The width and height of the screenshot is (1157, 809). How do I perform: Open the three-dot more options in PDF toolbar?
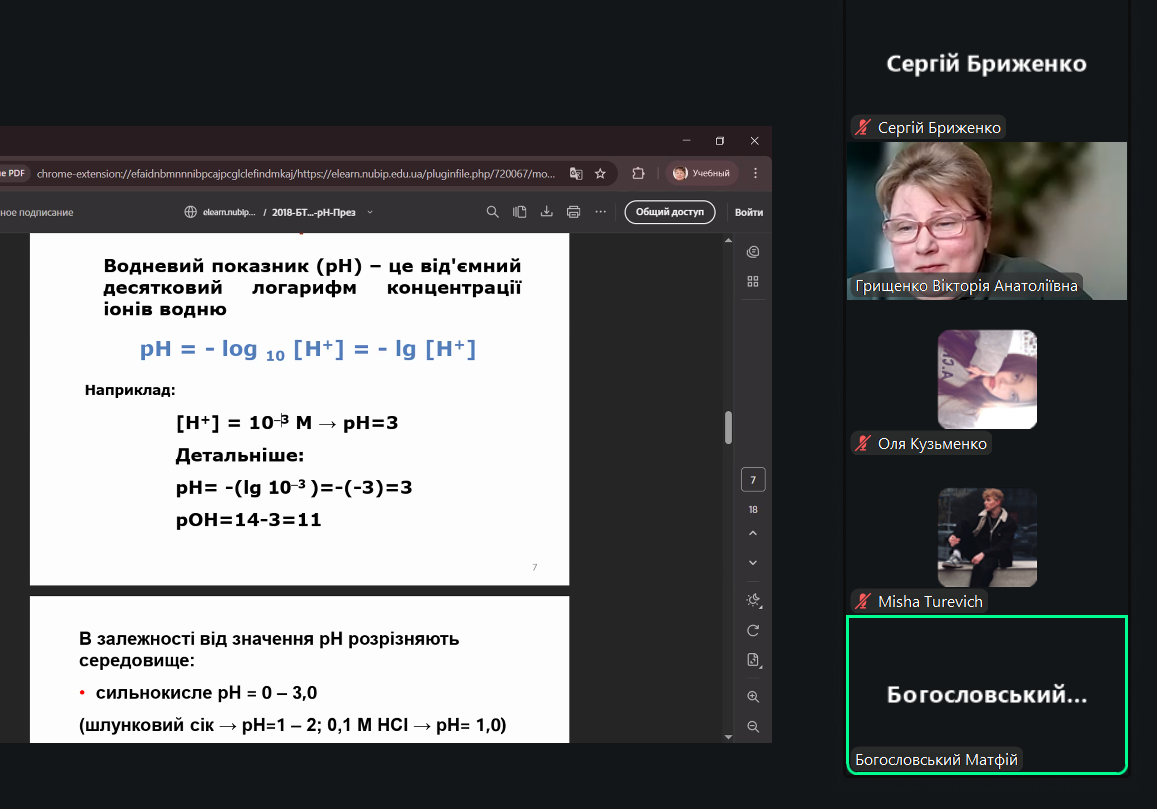tap(601, 212)
